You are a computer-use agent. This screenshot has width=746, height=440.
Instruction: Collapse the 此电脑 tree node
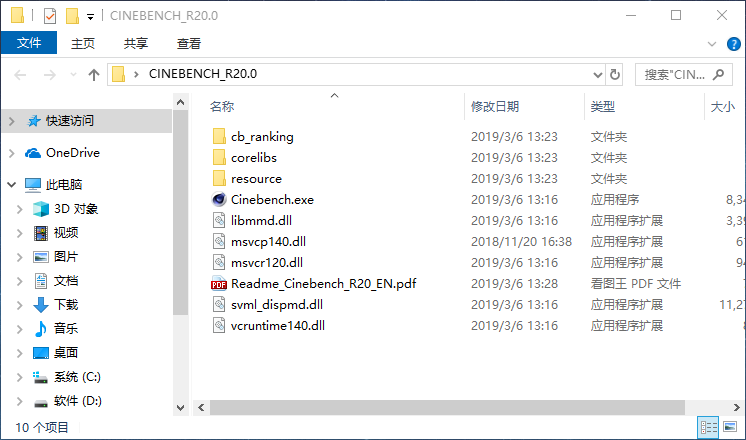click(11, 185)
